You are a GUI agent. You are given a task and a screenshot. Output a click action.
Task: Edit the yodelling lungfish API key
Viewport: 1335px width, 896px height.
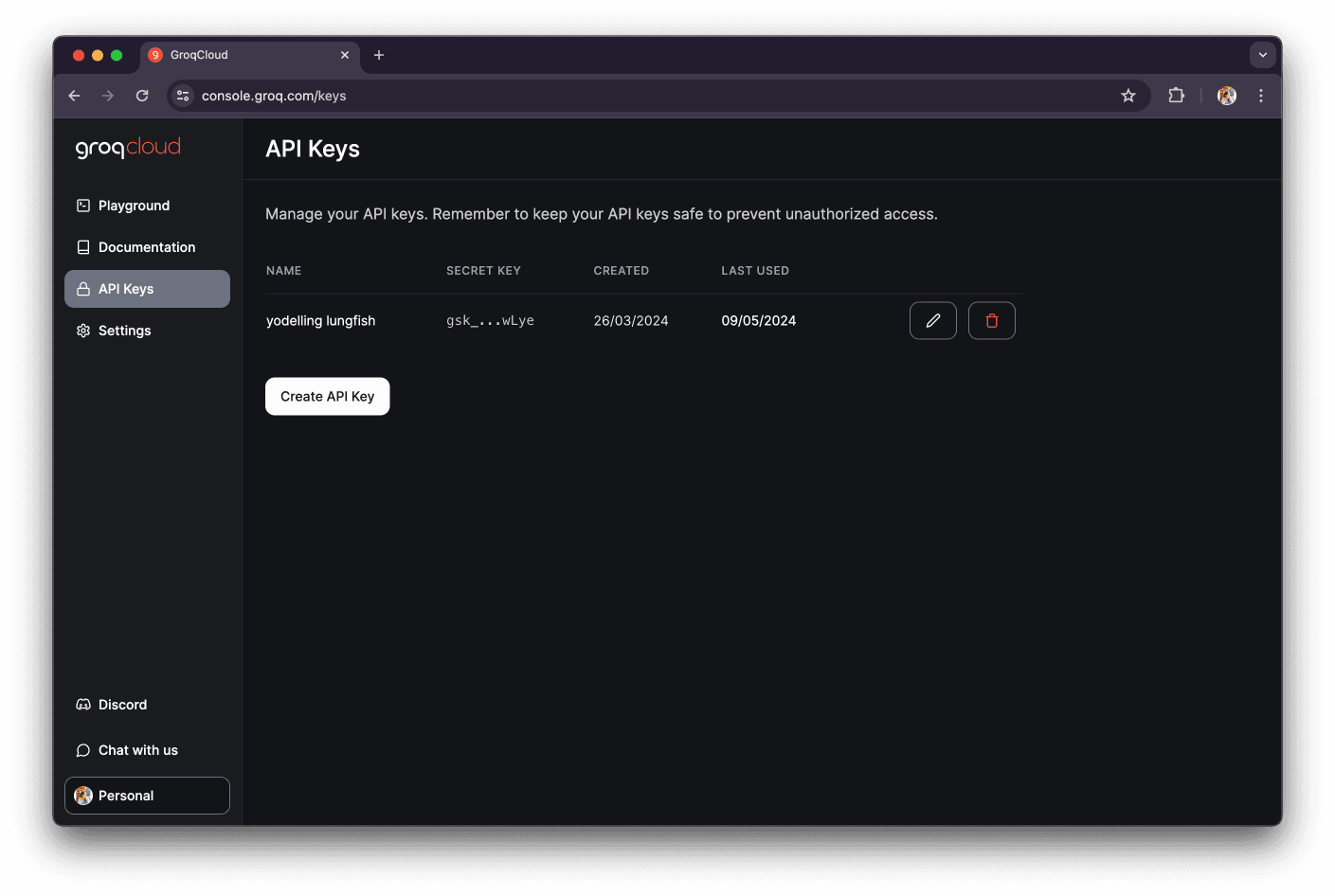(932, 320)
